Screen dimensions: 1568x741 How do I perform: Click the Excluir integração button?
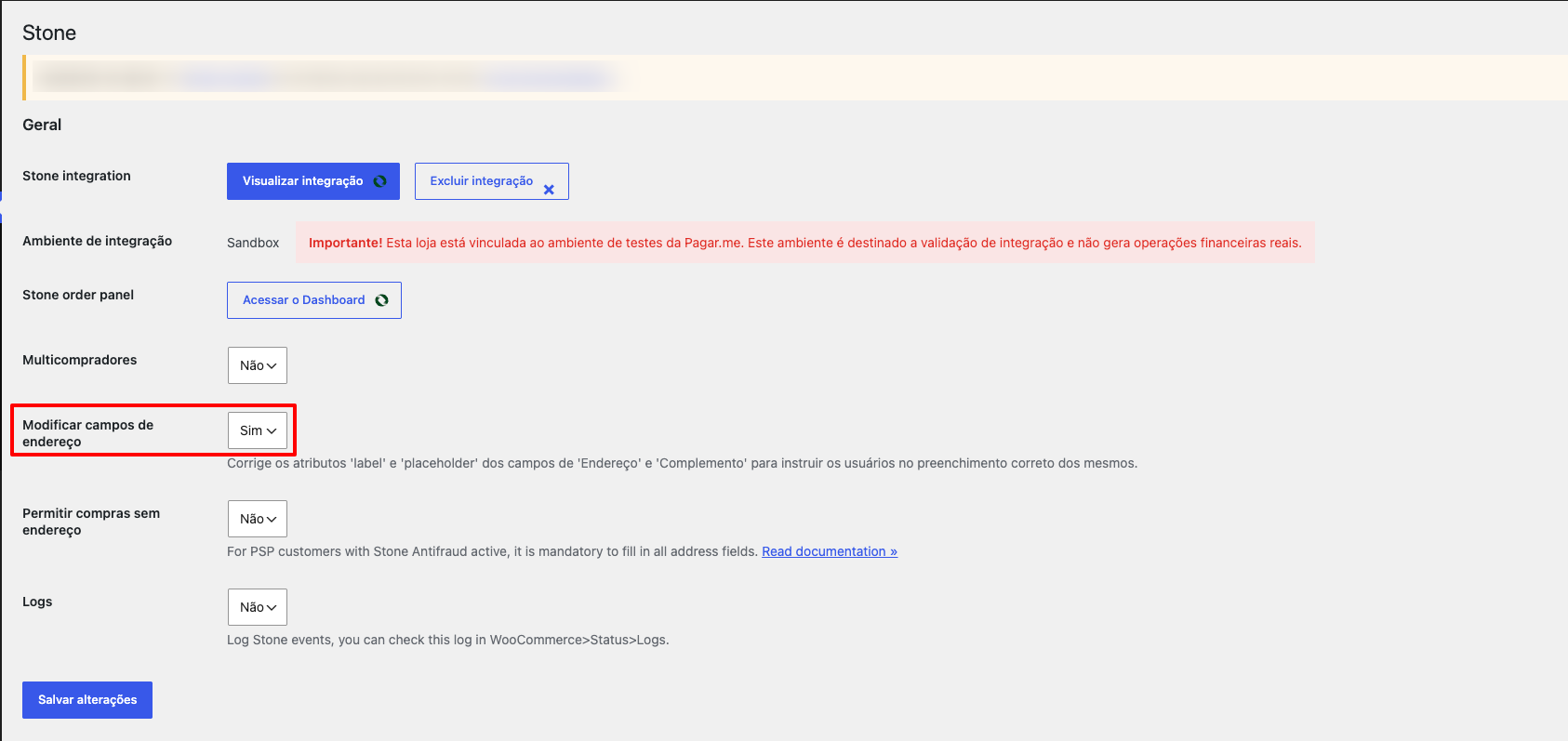tap(492, 181)
